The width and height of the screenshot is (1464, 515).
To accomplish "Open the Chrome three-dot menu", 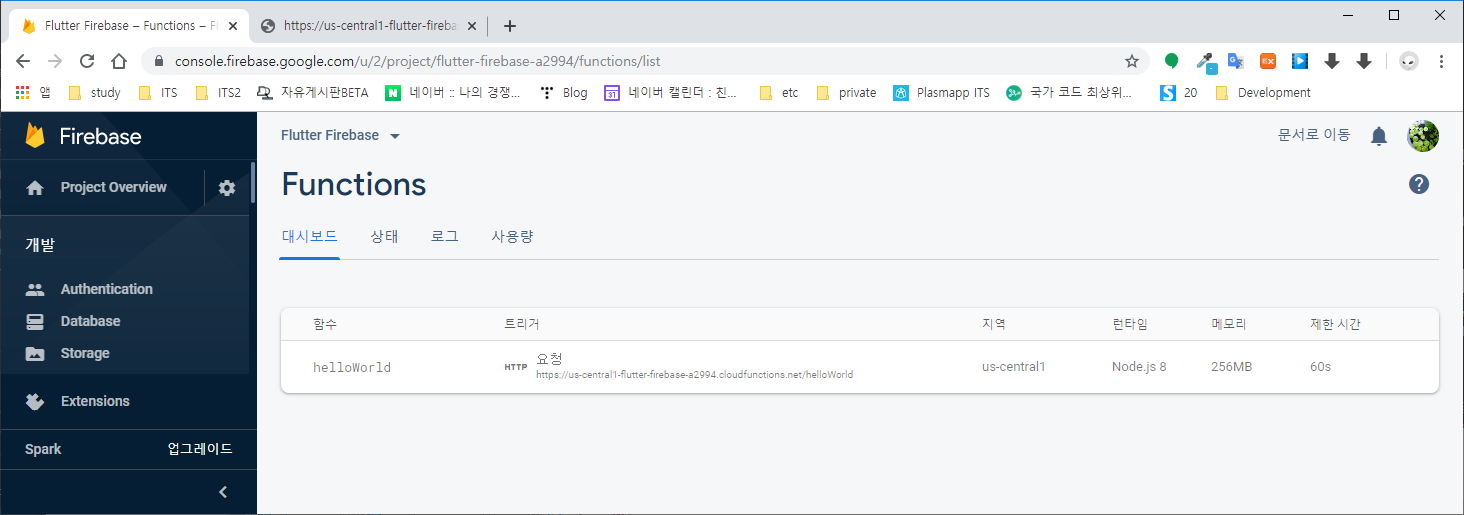I will pos(1441,61).
